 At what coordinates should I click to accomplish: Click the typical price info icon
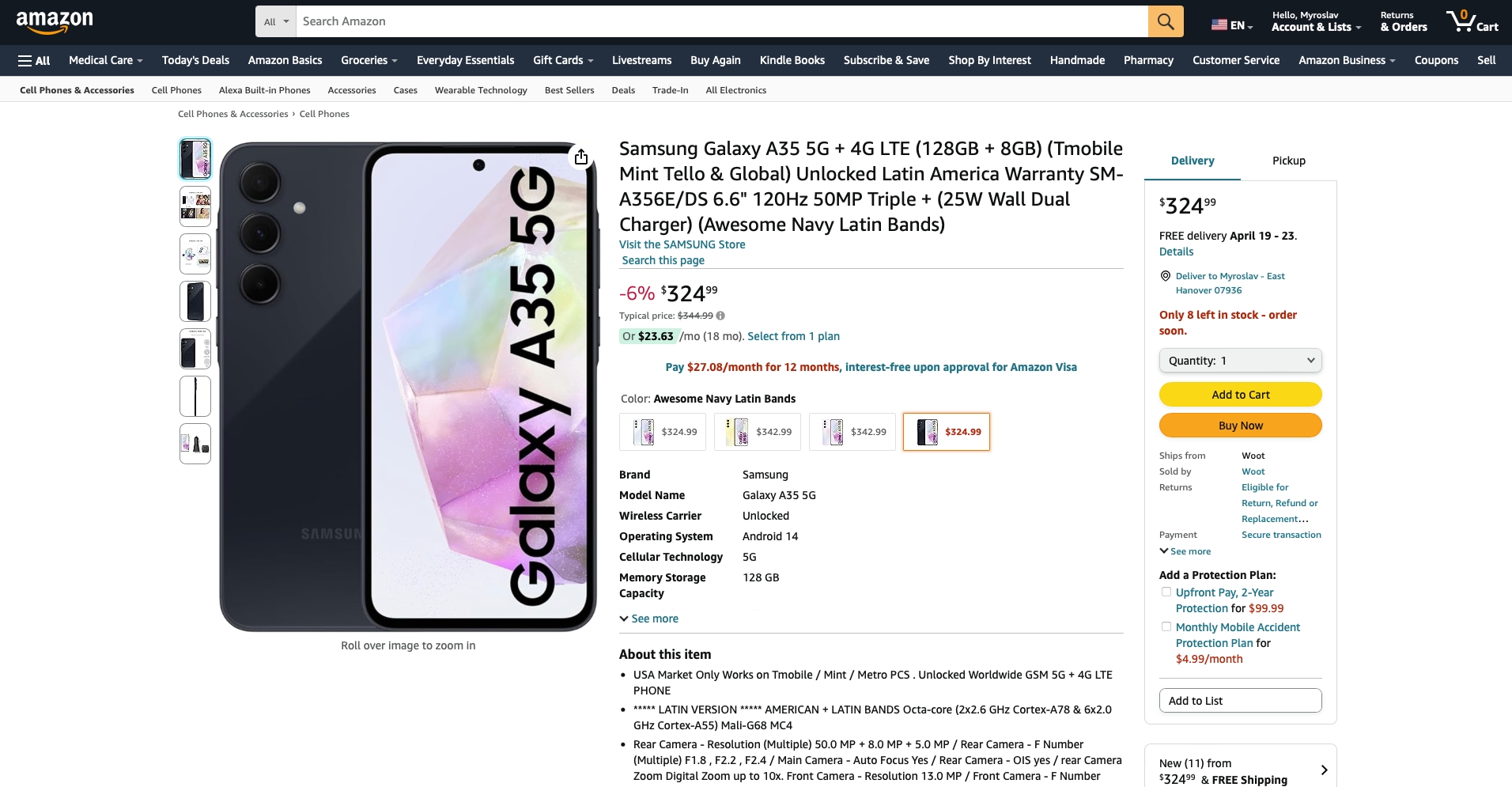[x=720, y=316]
